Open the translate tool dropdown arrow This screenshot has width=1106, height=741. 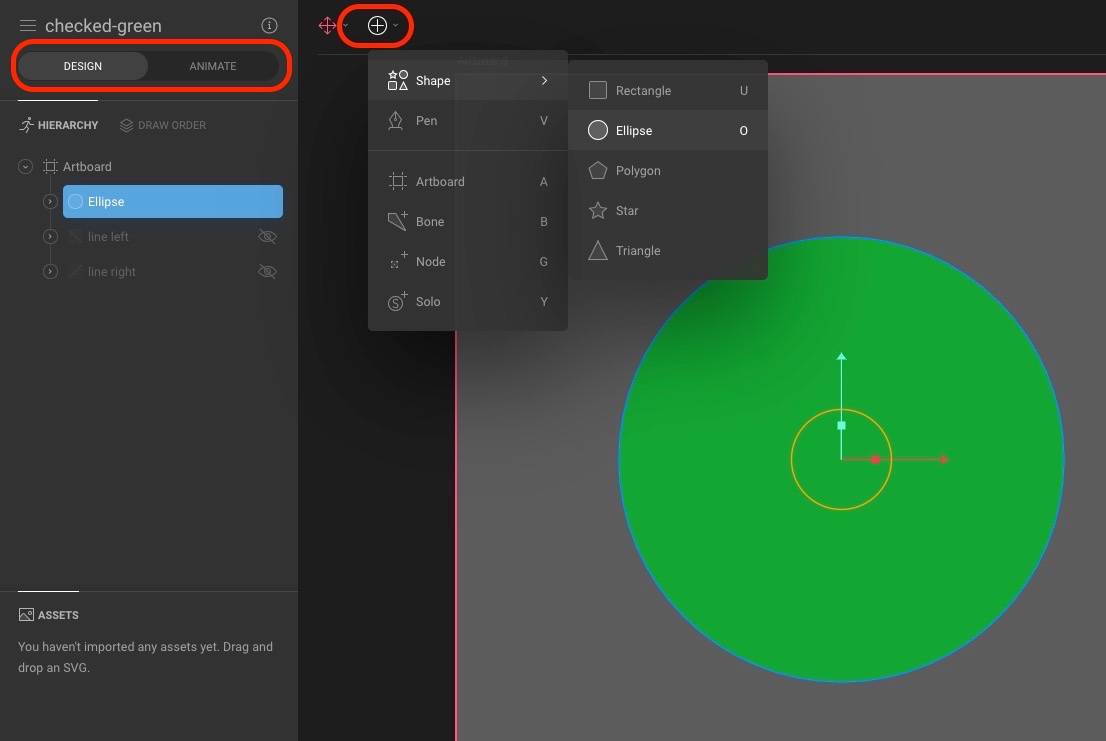[346, 25]
